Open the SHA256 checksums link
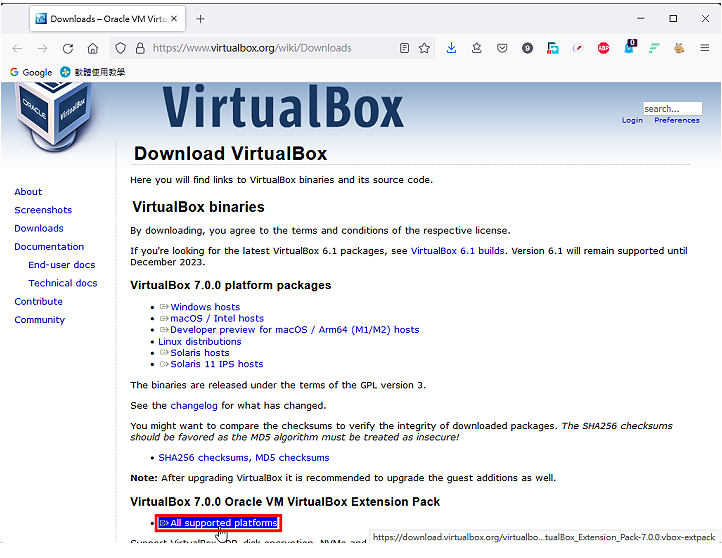Viewport: 722px width, 558px height. 204,458
